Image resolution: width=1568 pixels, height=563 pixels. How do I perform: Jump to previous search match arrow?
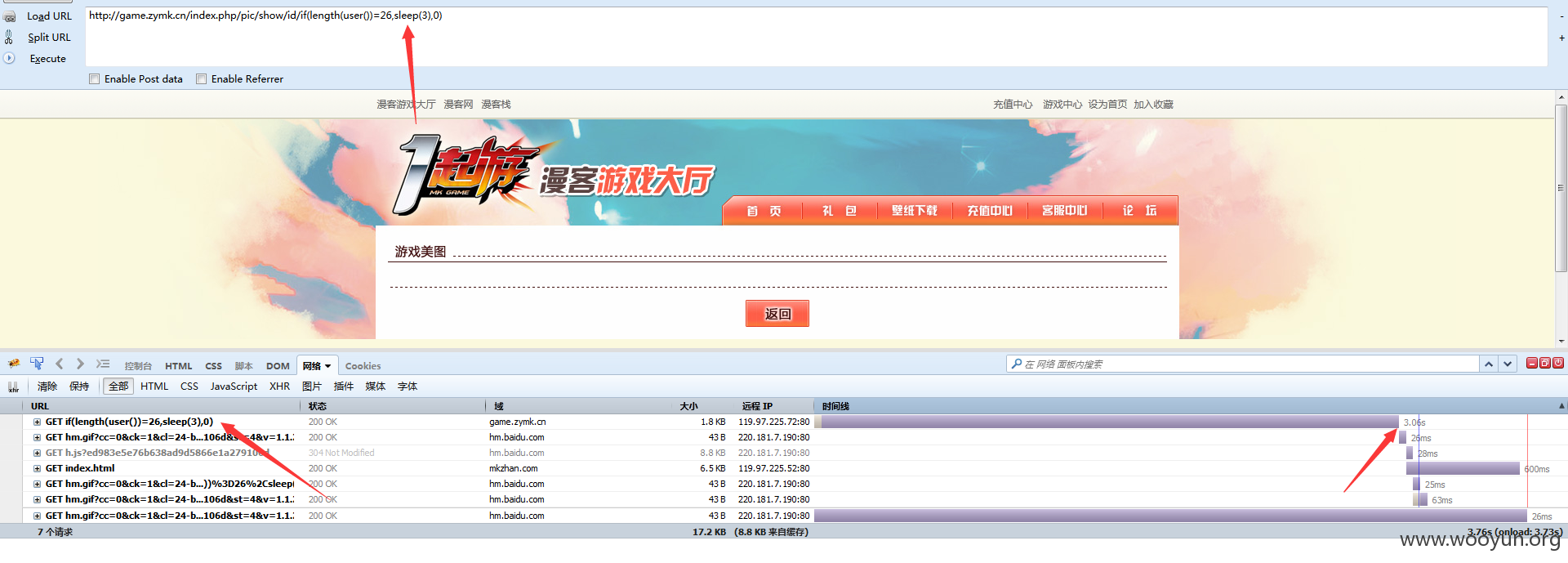pyautogui.click(x=1489, y=364)
